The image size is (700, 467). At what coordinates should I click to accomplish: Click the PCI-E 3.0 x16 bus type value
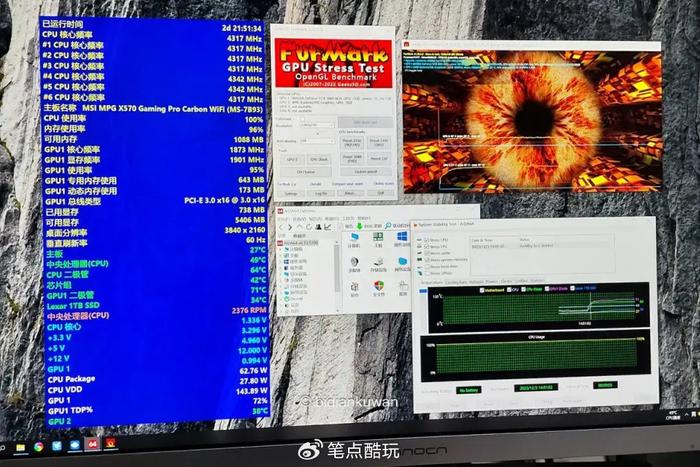pos(224,200)
